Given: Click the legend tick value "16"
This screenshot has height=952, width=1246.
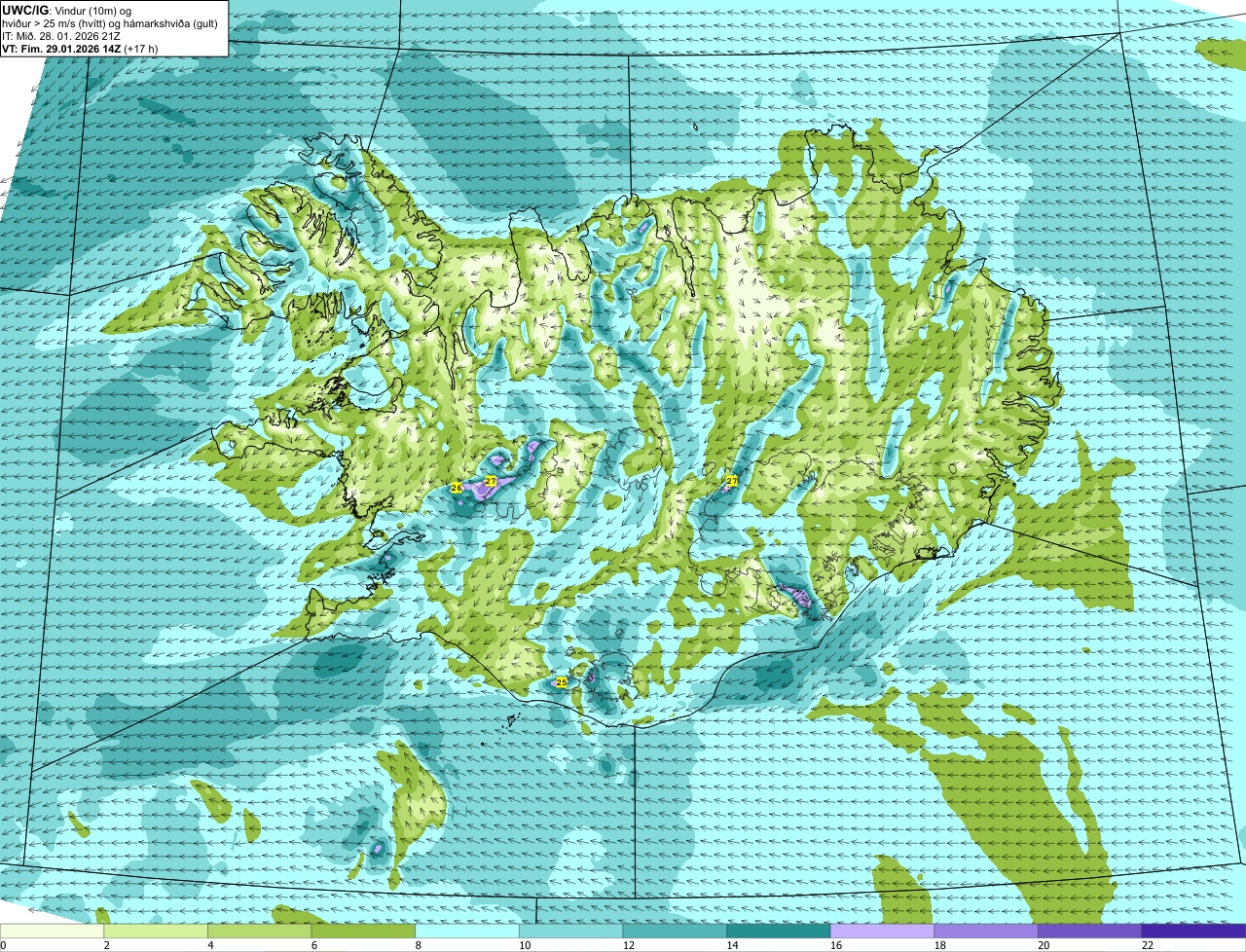Looking at the screenshot, I should [836, 944].
